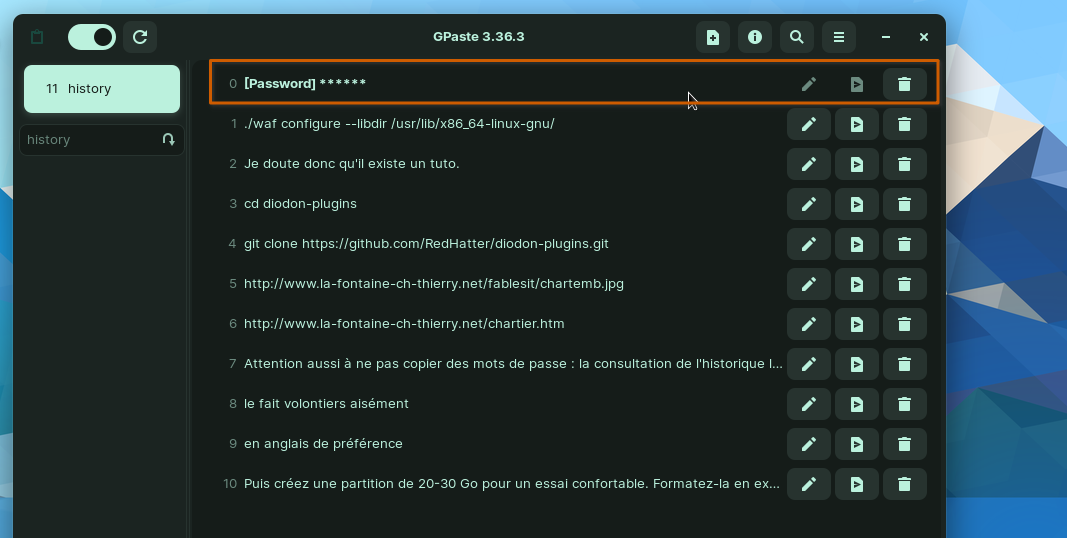Screen dimensions: 1067x538
Task: Edit the 'git clone' entry
Action: coord(809,244)
